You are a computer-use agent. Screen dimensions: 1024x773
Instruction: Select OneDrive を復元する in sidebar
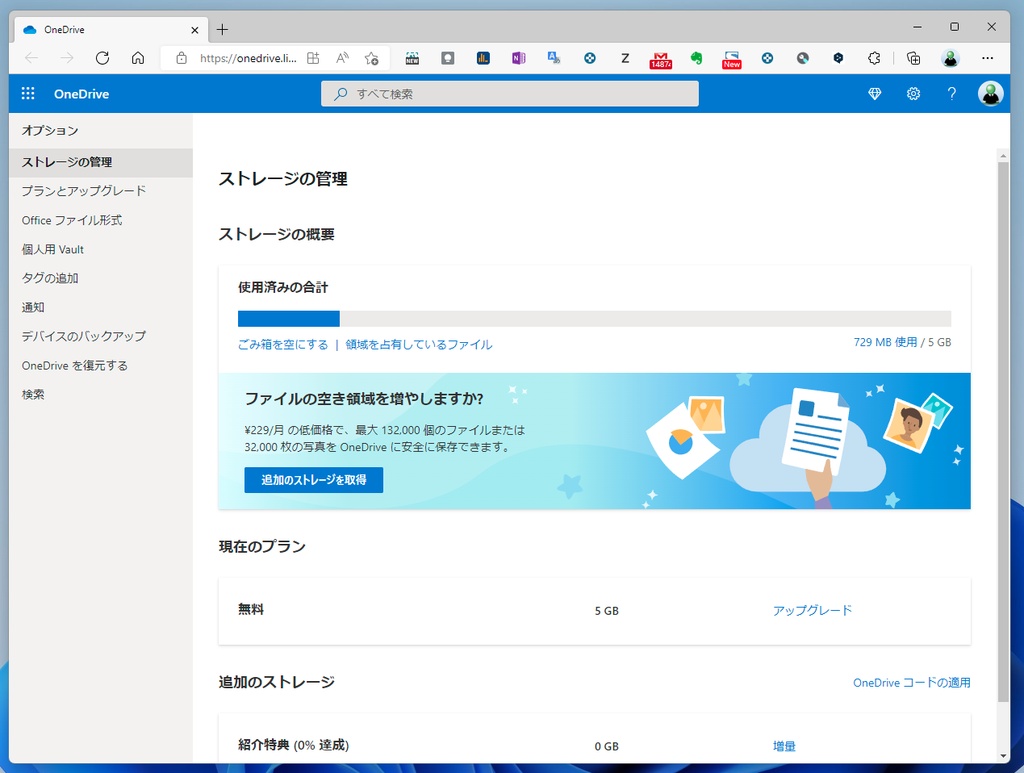(x=101, y=365)
